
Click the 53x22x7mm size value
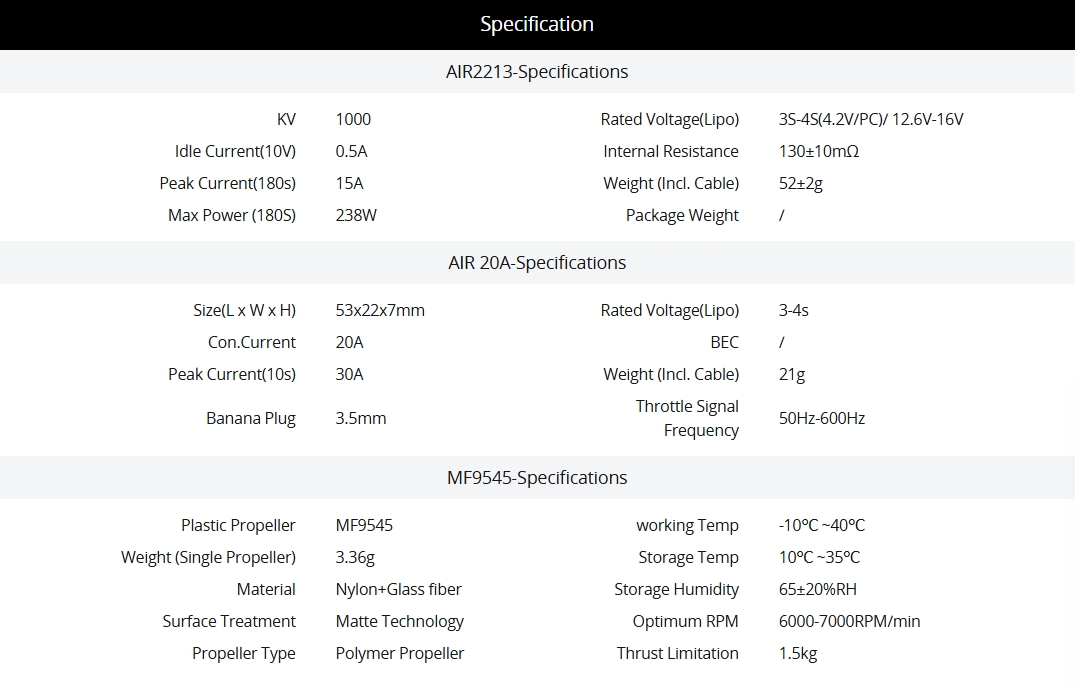(380, 310)
